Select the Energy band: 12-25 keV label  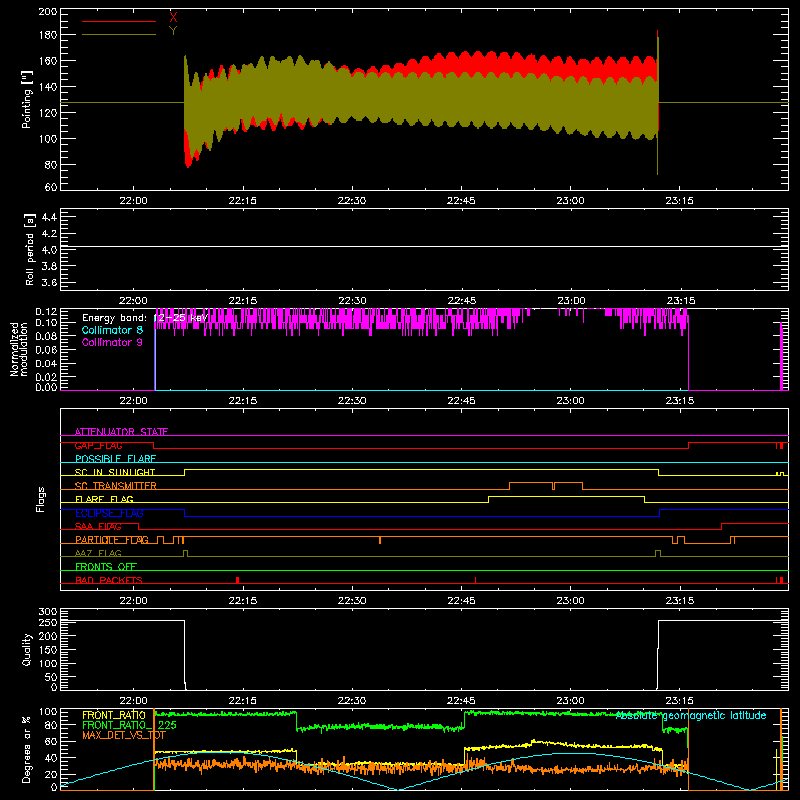(145, 318)
